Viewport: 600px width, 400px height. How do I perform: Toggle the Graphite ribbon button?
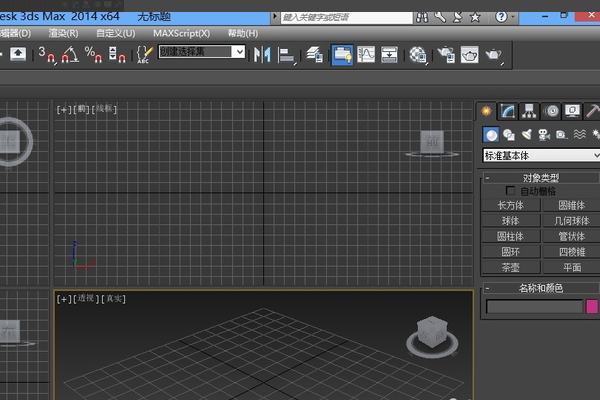[342, 55]
